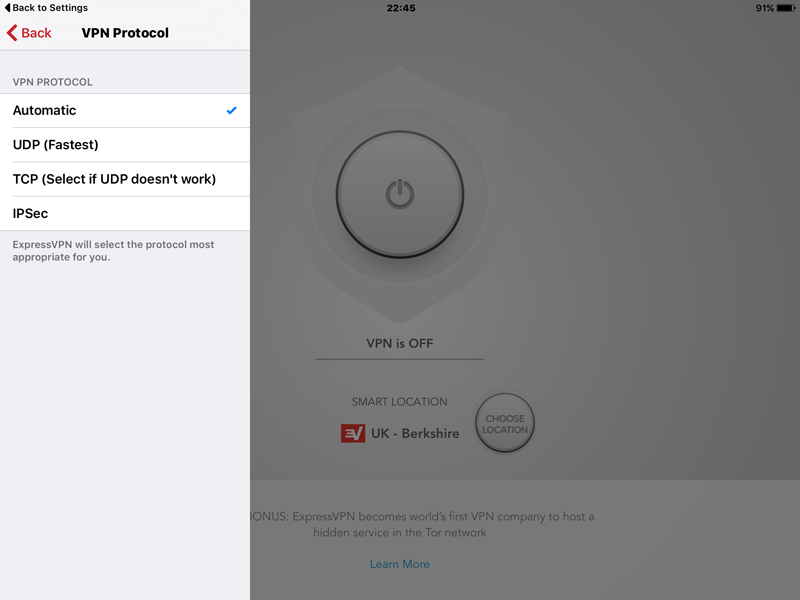Tap the UK - Berkshire smart location
This screenshot has width=800, height=600.
pyautogui.click(x=415, y=434)
